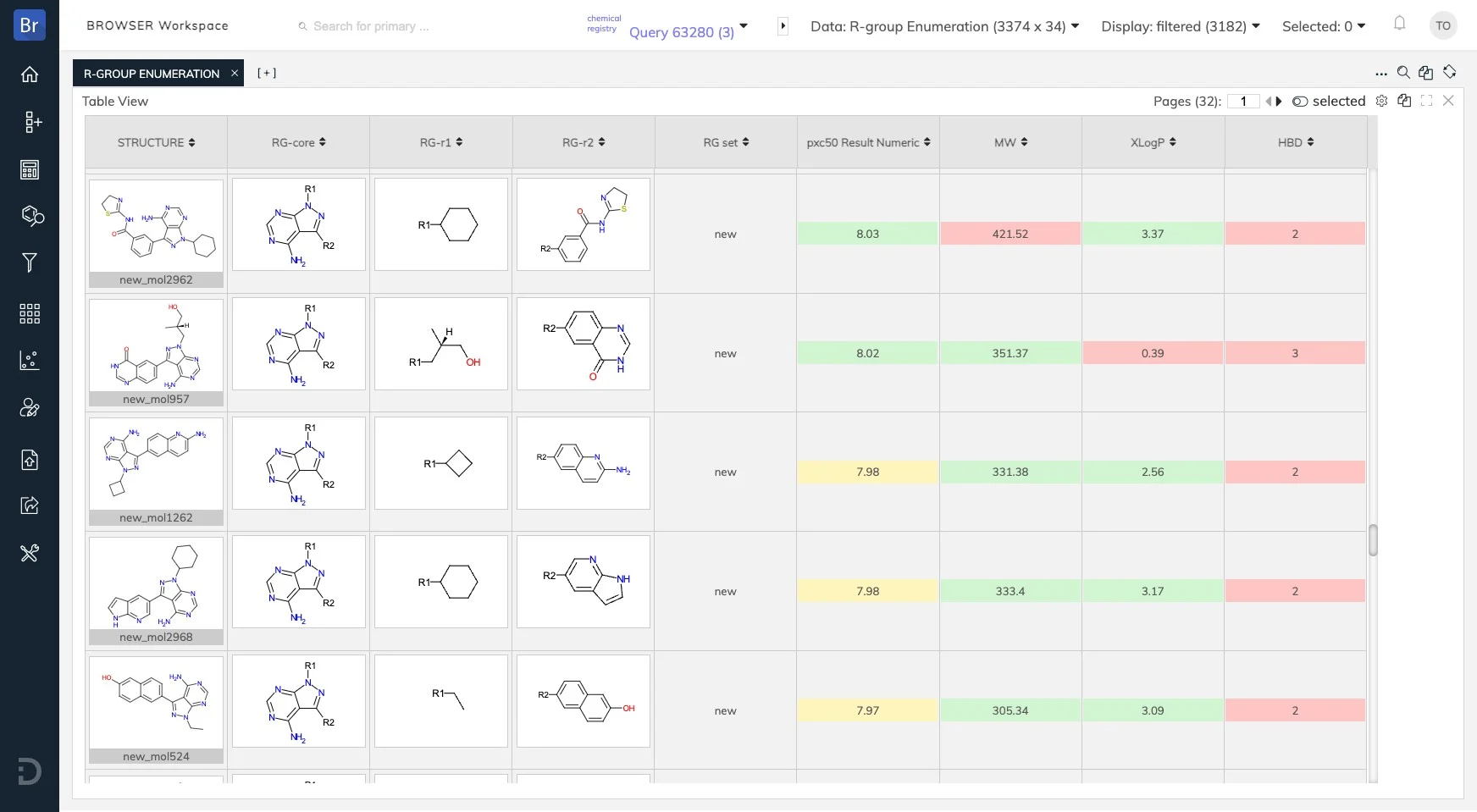Open the structure search molecule icon
This screenshot has height=812, width=1477.
point(32,216)
